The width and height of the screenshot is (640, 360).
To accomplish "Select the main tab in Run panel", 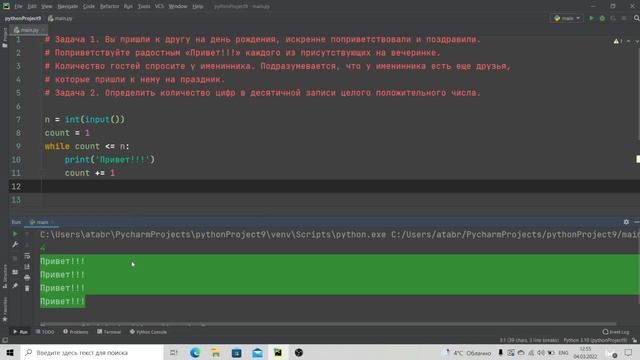I will [x=41, y=222].
